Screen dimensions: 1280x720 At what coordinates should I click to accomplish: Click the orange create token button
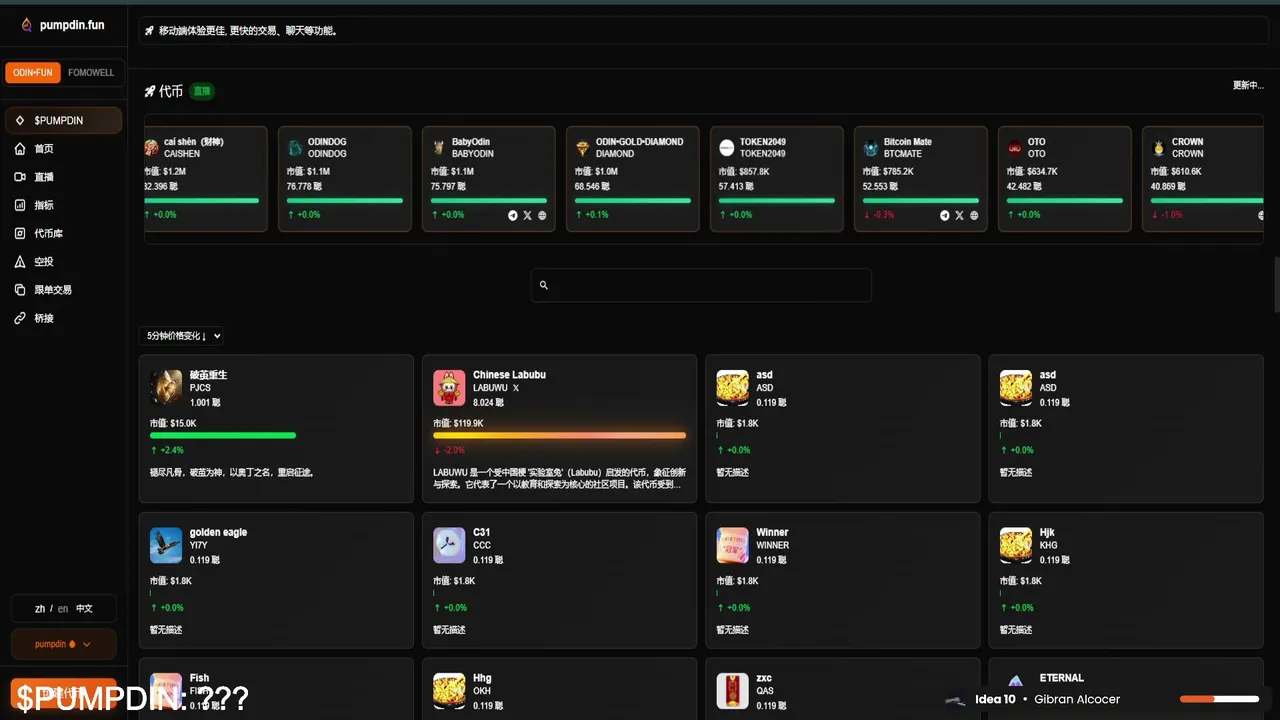[x=63, y=692]
